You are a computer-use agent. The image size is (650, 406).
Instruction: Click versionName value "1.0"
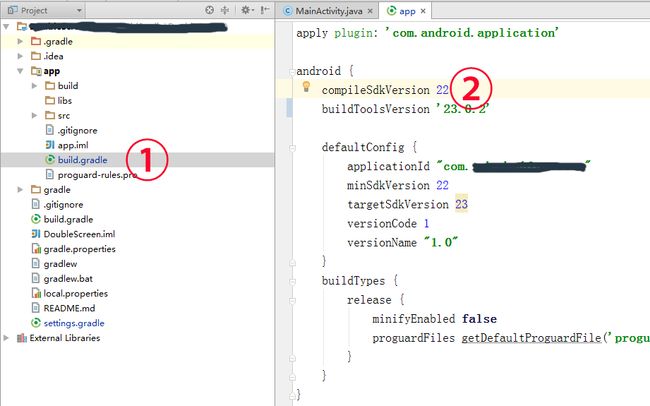point(441,243)
